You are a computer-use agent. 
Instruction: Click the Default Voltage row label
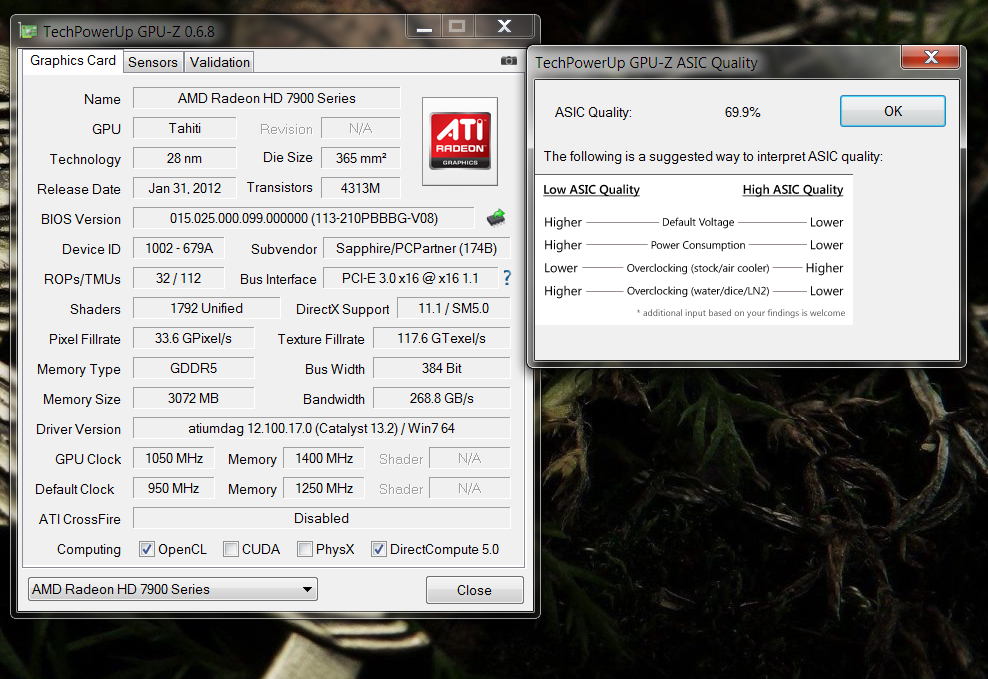(x=698, y=222)
